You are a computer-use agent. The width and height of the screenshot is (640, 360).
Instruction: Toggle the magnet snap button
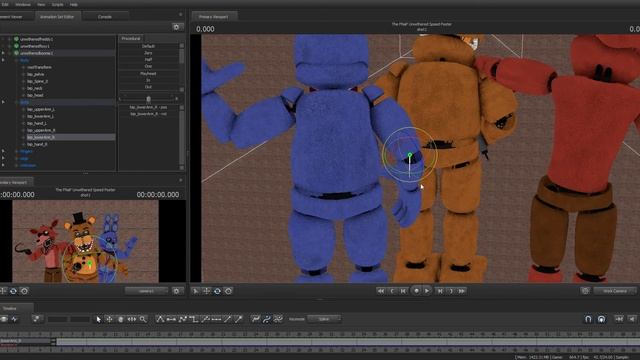pyautogui.click(x=588, y=319)
